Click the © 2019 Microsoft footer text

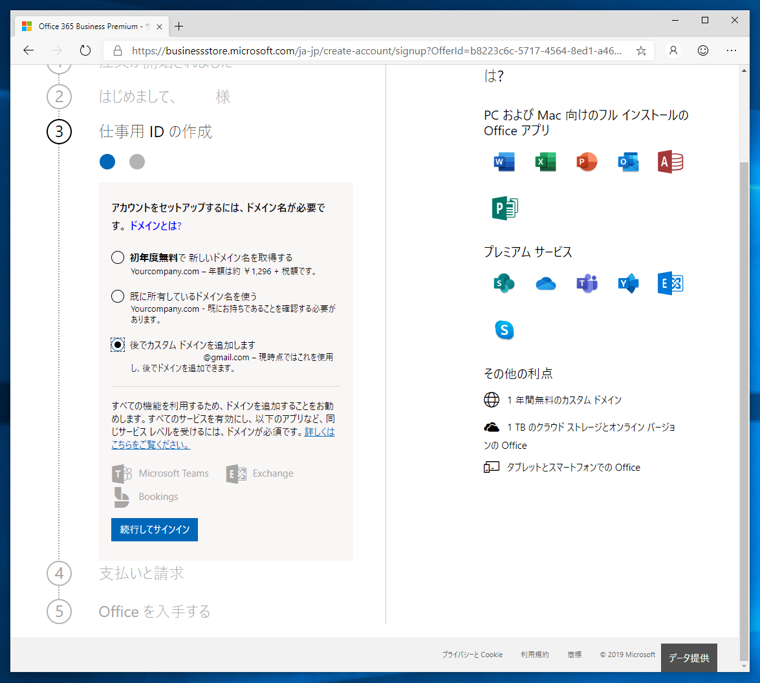[x=627, y=654]
